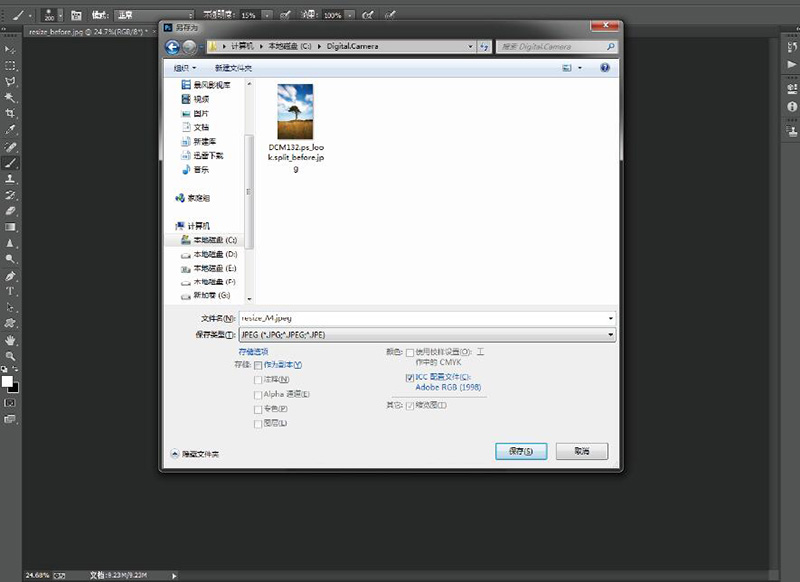Collapse folder view with 隐藏文件夹
The height and width of the screenshot is (582, 800).
[x=196, y=453]
